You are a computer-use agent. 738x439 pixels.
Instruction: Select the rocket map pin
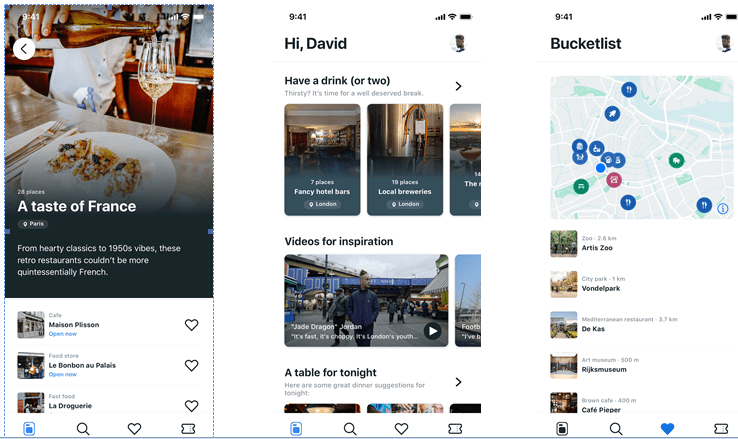612,113
